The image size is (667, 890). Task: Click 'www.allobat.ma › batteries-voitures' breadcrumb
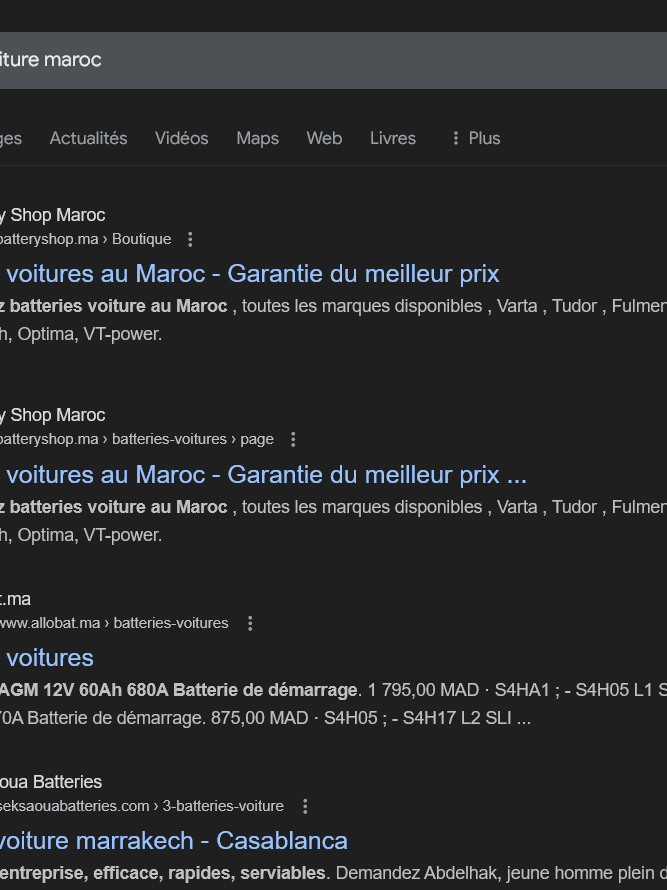tap(114, 623)
